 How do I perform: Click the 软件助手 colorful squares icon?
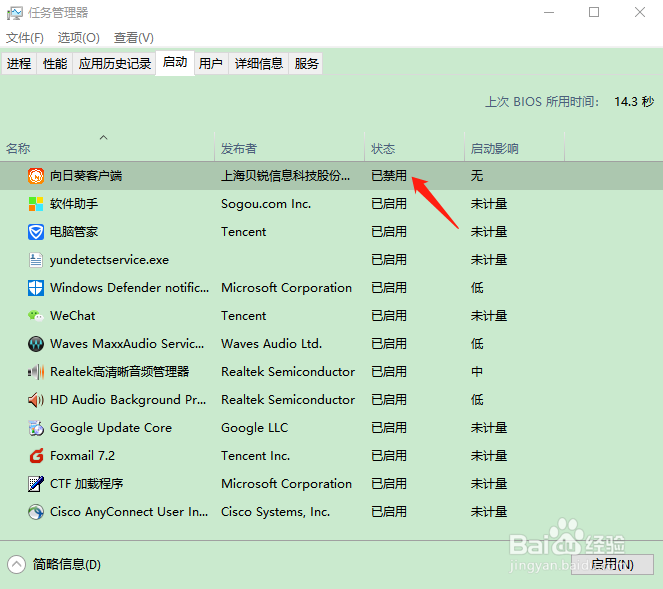(36, 204)
